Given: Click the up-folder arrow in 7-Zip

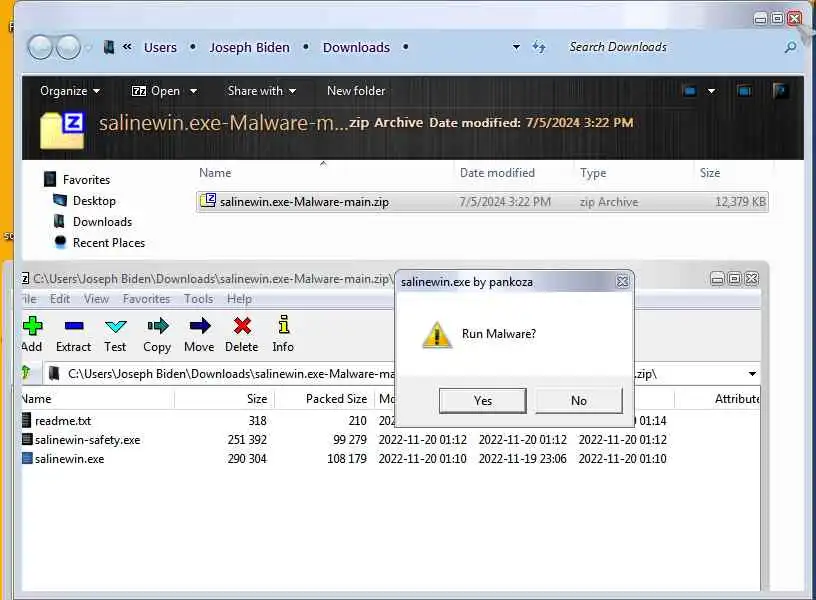Looking at the screenshot, I should point(26,373).
